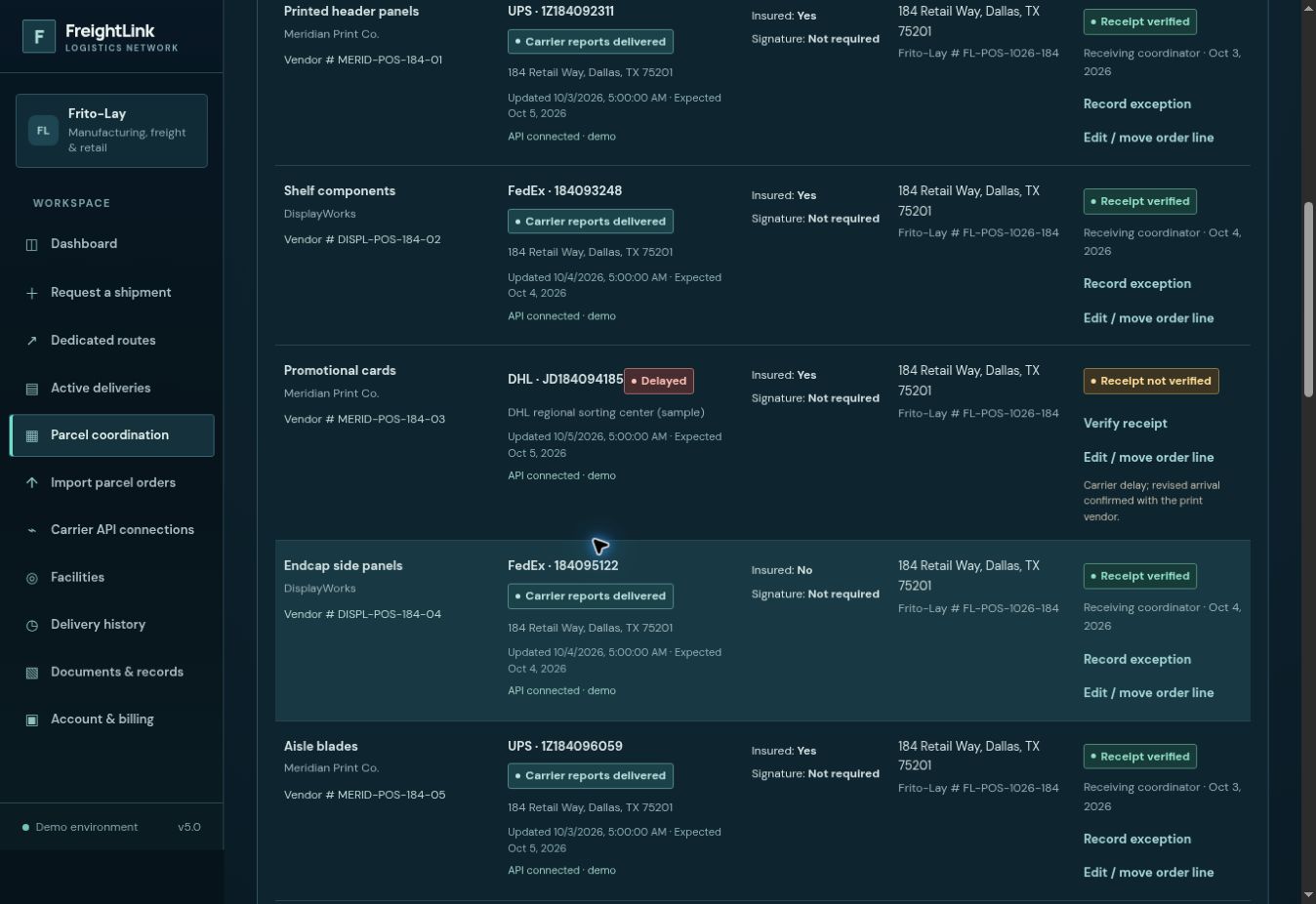The height and width of the screenshot is (904, 1316).
Task: Click the Demo environment status indicator
Action: [x=80, y=828]
